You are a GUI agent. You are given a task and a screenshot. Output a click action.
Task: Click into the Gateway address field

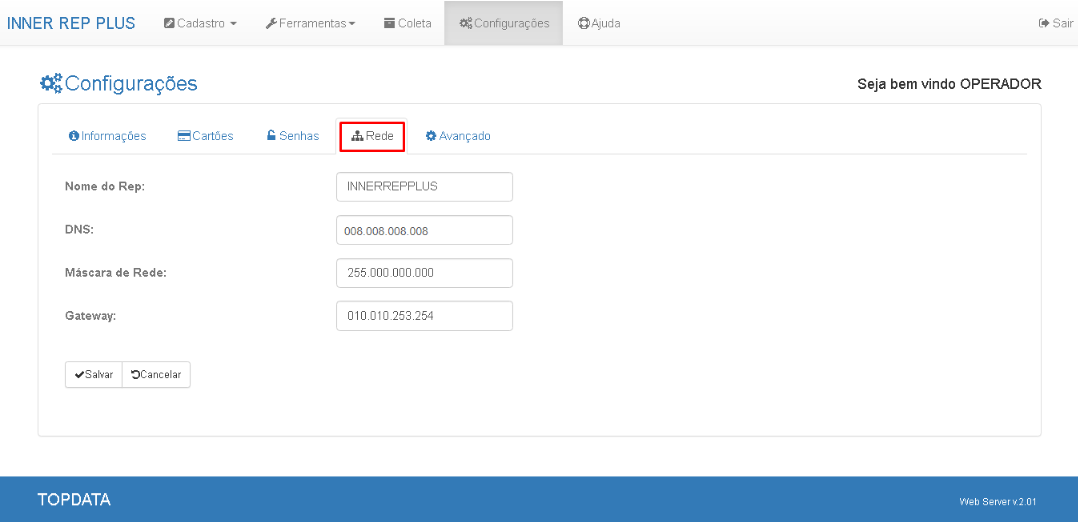coord(424,316)
